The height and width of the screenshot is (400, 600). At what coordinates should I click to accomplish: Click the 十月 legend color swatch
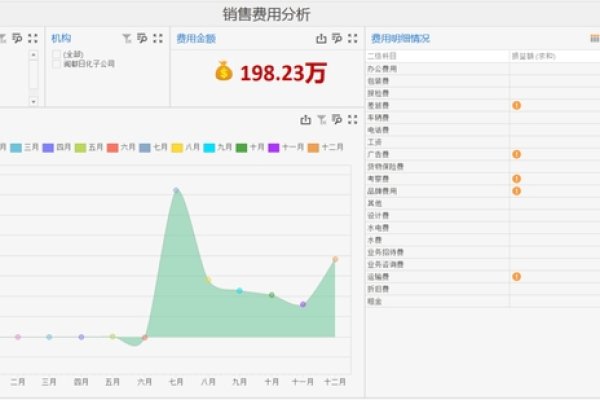click(x=241, y=147)
